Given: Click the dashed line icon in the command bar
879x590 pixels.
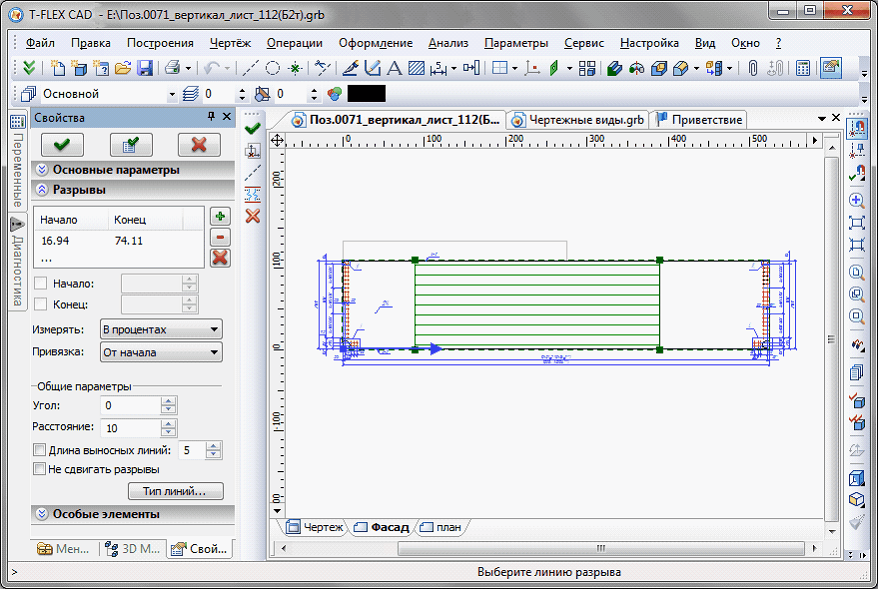Looking at the screenshot, I should [x=253, y=173].
